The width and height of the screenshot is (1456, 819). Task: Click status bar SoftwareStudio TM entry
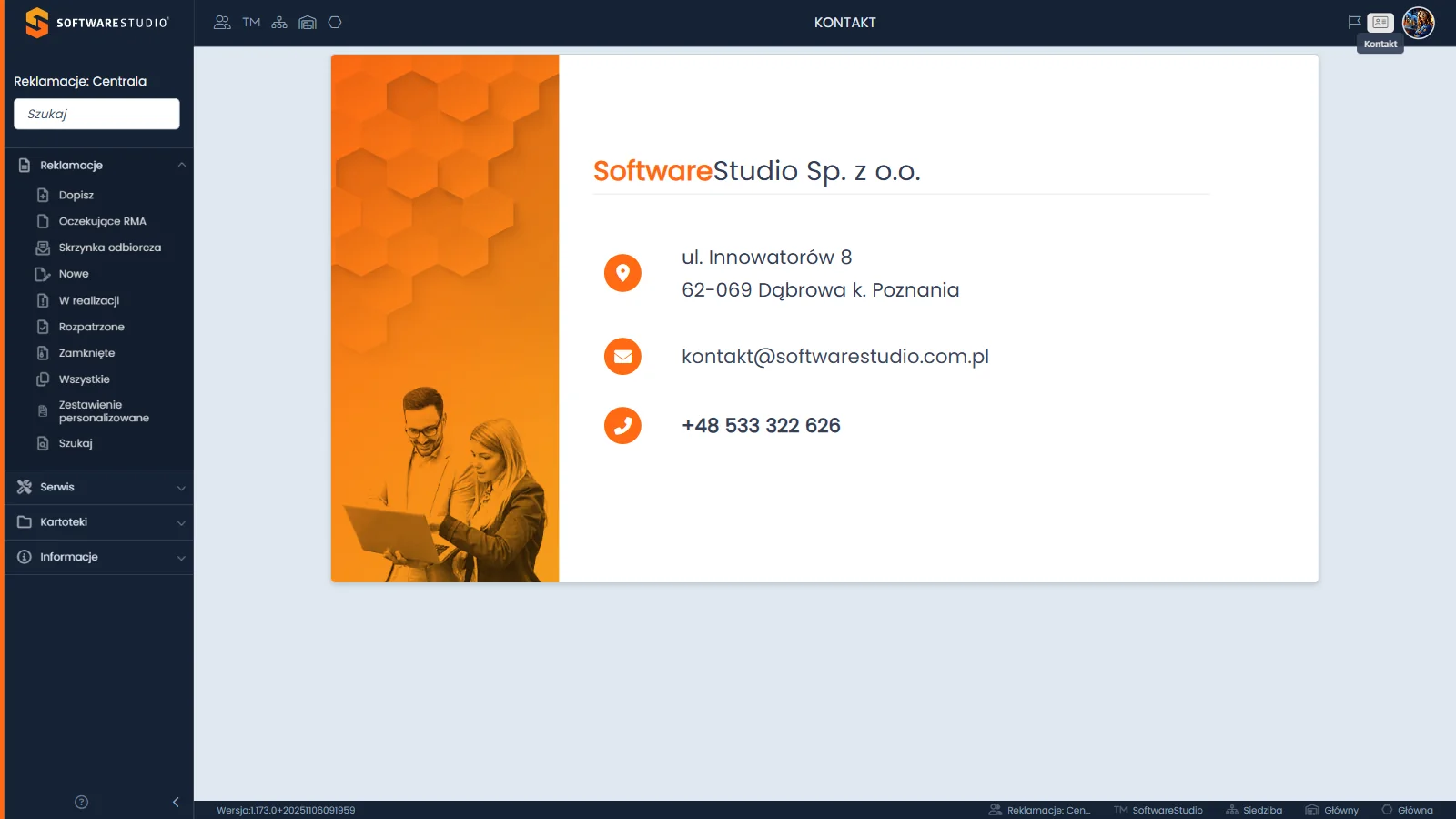1158,810
